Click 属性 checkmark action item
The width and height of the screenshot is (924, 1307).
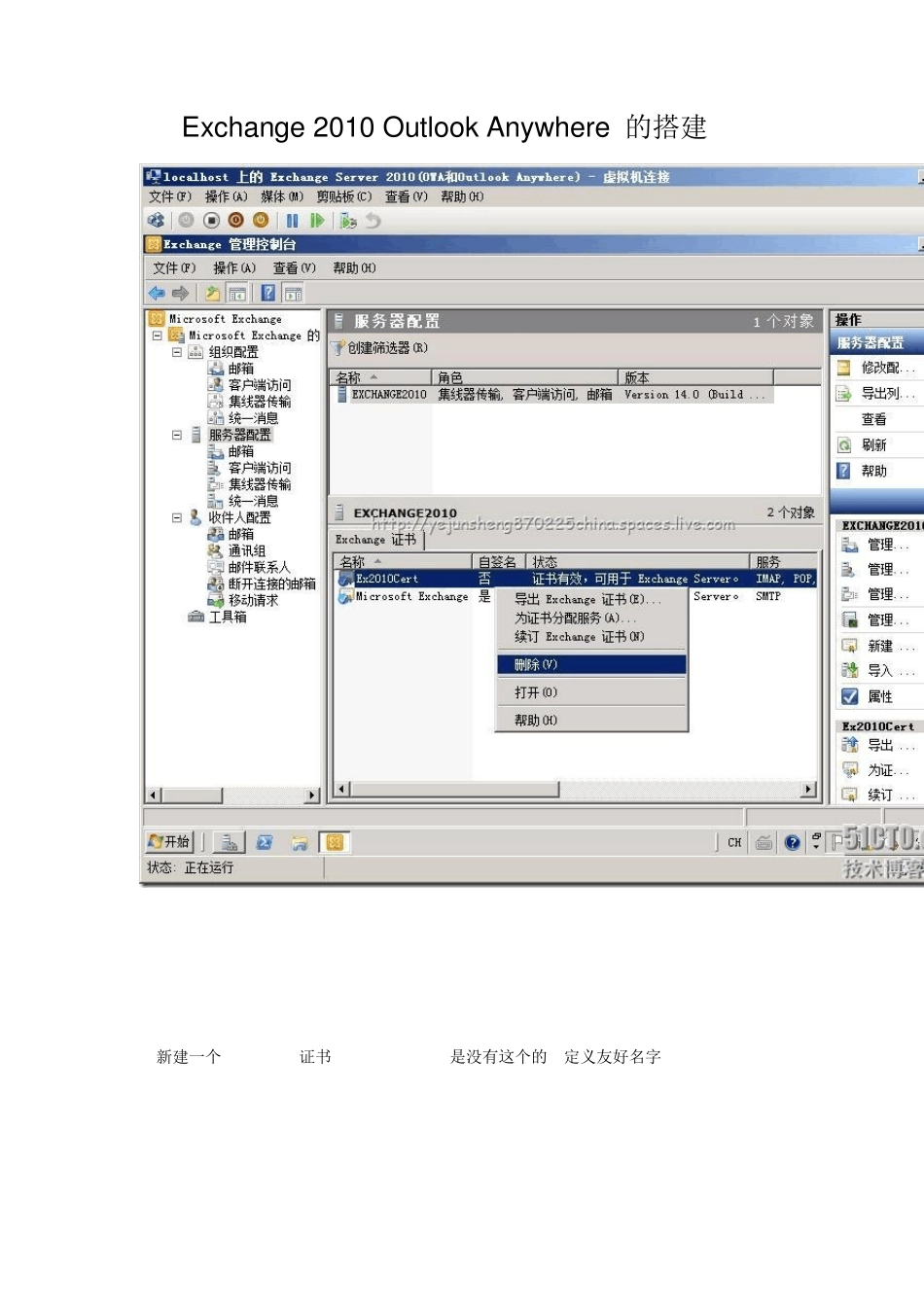pos(868,696)
